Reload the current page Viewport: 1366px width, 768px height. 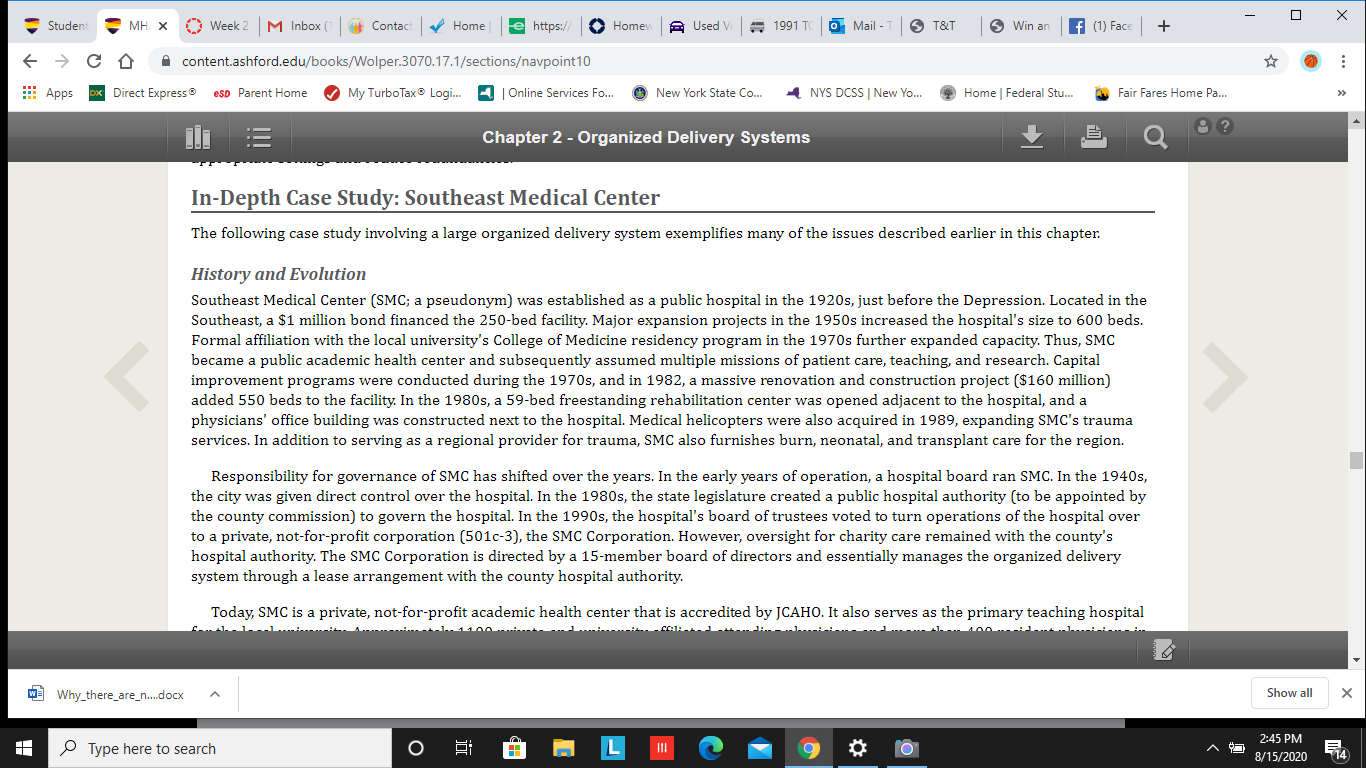pyautogui.click(x=94, y=61)
